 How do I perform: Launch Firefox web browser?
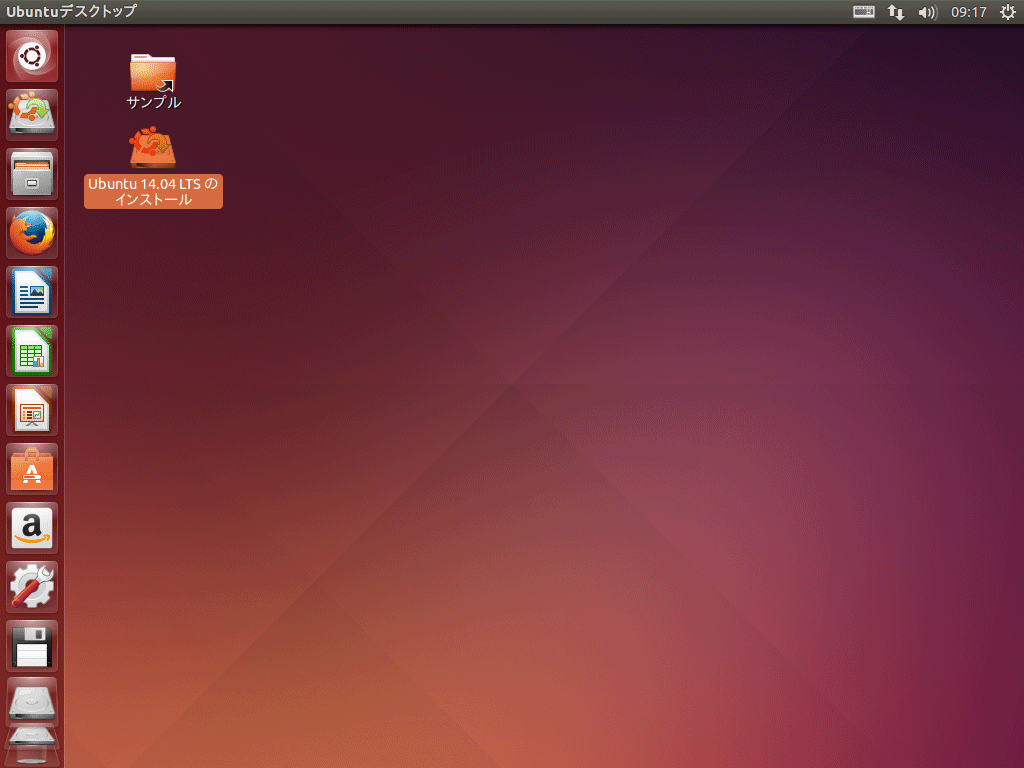(x=32, y=233)
